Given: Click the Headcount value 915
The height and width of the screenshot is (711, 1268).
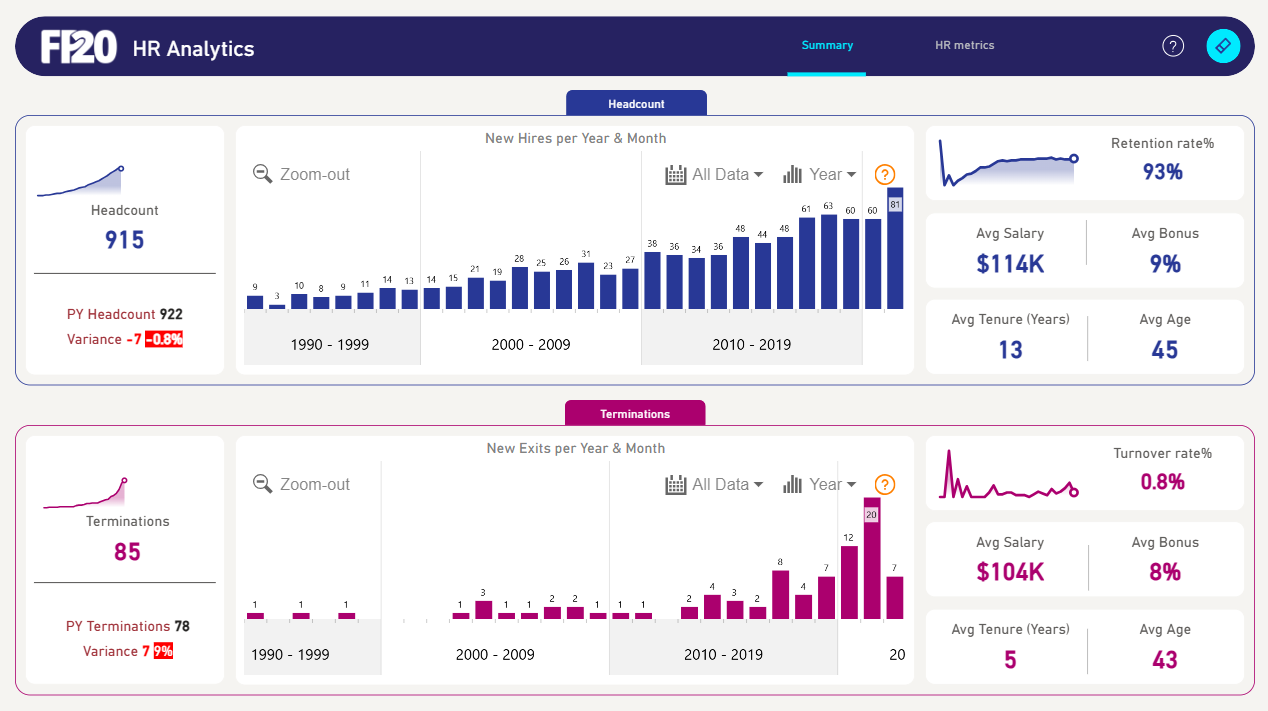Looking at the screenshot, I should point(125,240).
